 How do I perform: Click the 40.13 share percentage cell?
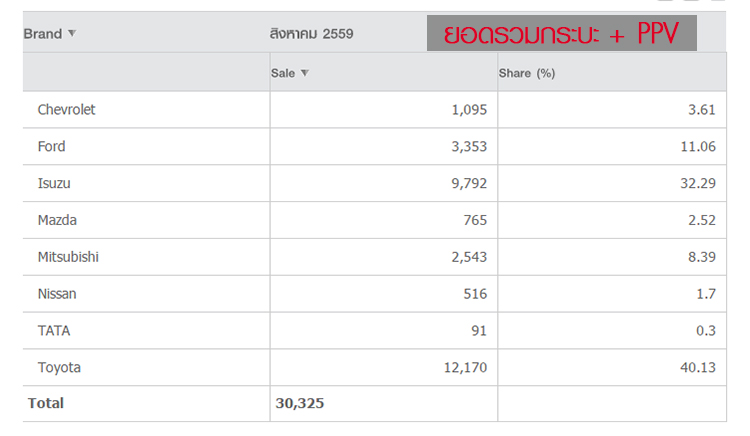697,367
